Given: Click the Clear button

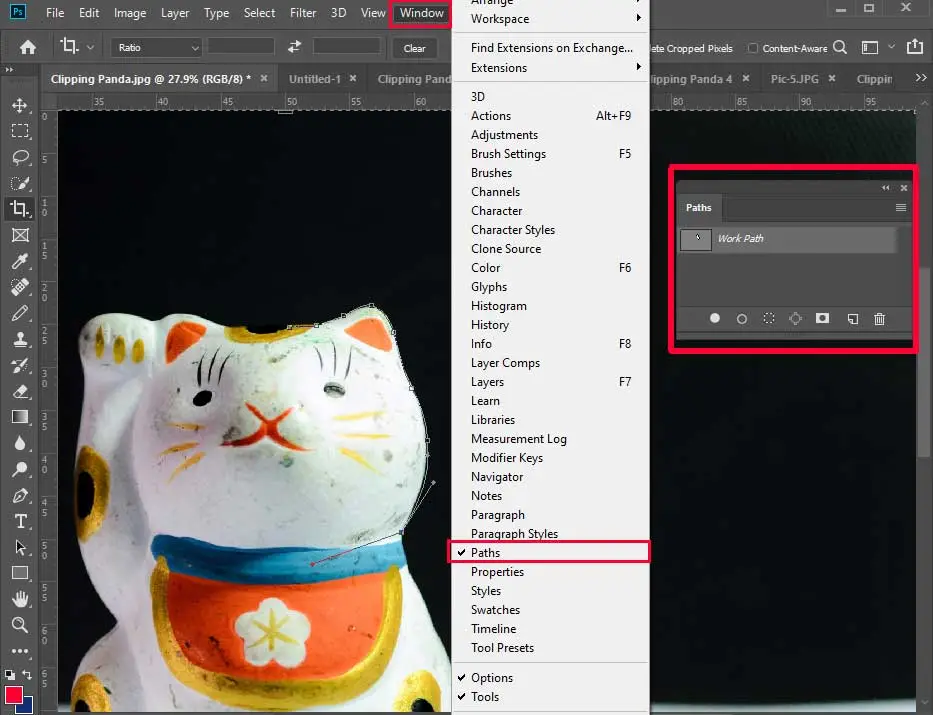Looking at the screenshot, I should [415, 48].
